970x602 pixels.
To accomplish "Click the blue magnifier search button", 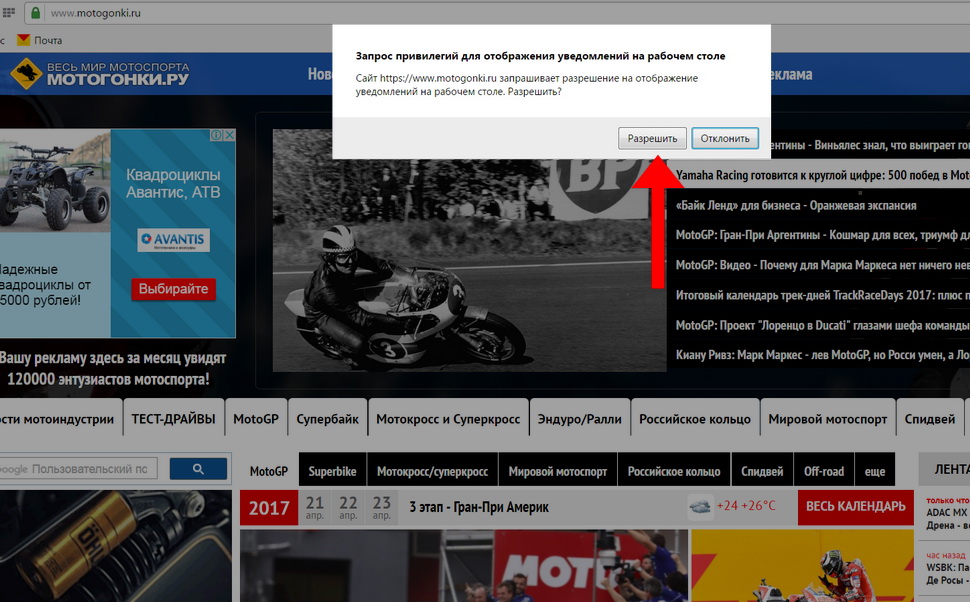I will tap(198, 469).
